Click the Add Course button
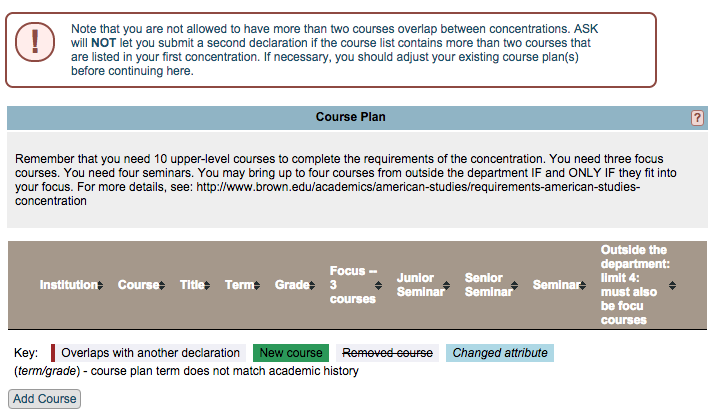Viewport: 718px width, 413px height. click(44, 399)
